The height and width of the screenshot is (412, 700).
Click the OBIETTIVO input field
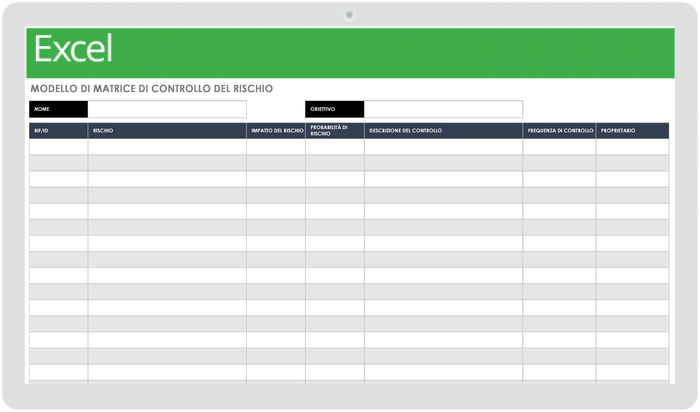[443, 109]
